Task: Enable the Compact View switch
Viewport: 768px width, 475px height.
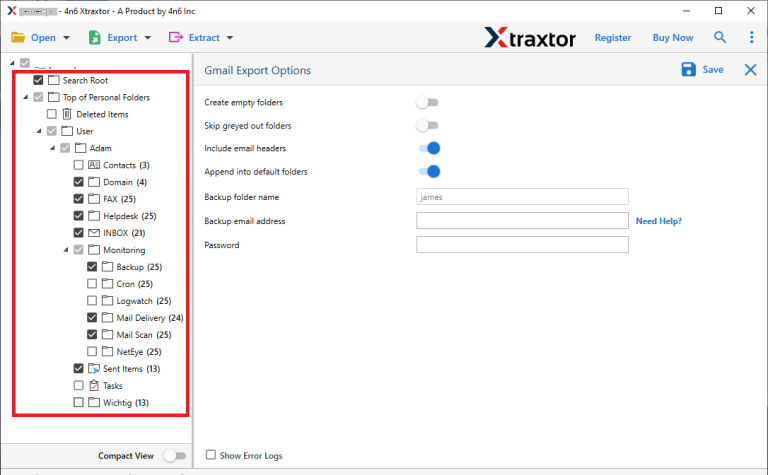Action: tap(175, 456)
